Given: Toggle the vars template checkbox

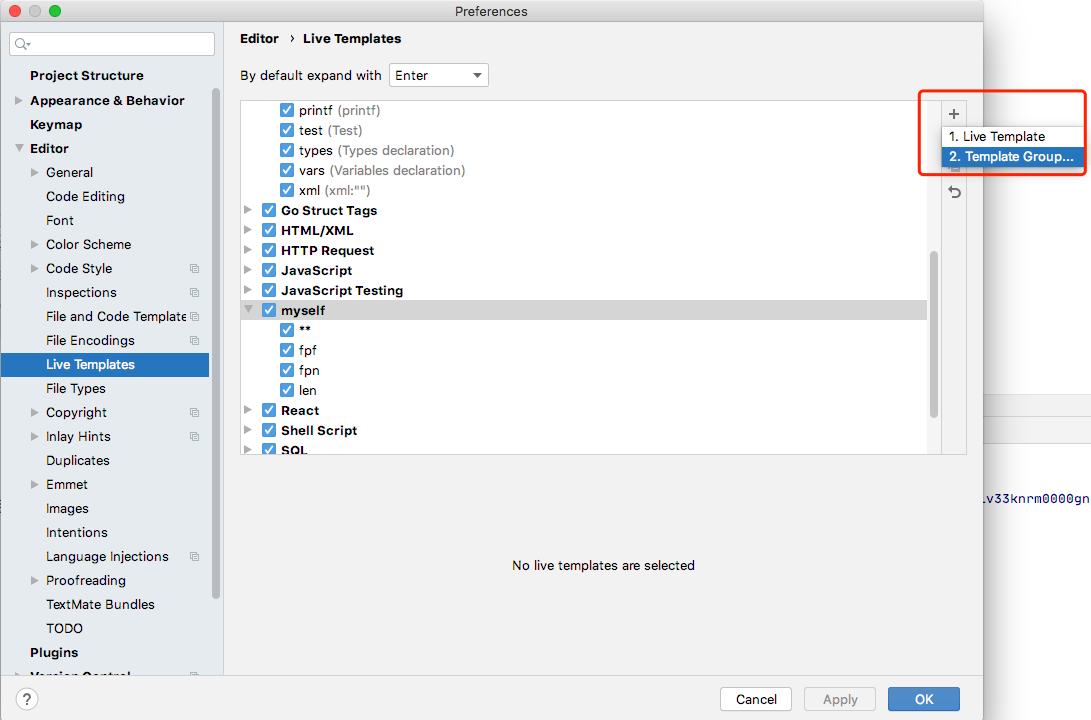Looking at the screenshot, I should pyautogui.click(x=287, y=170).
